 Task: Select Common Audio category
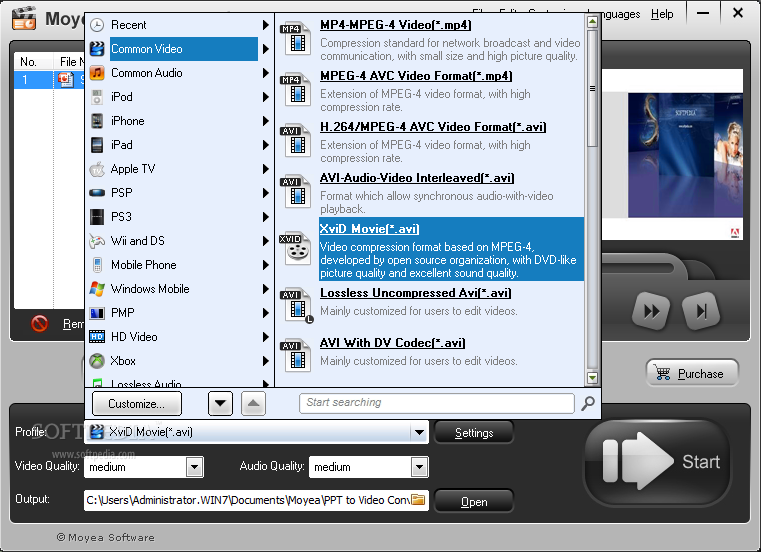(x=180, y=73)
